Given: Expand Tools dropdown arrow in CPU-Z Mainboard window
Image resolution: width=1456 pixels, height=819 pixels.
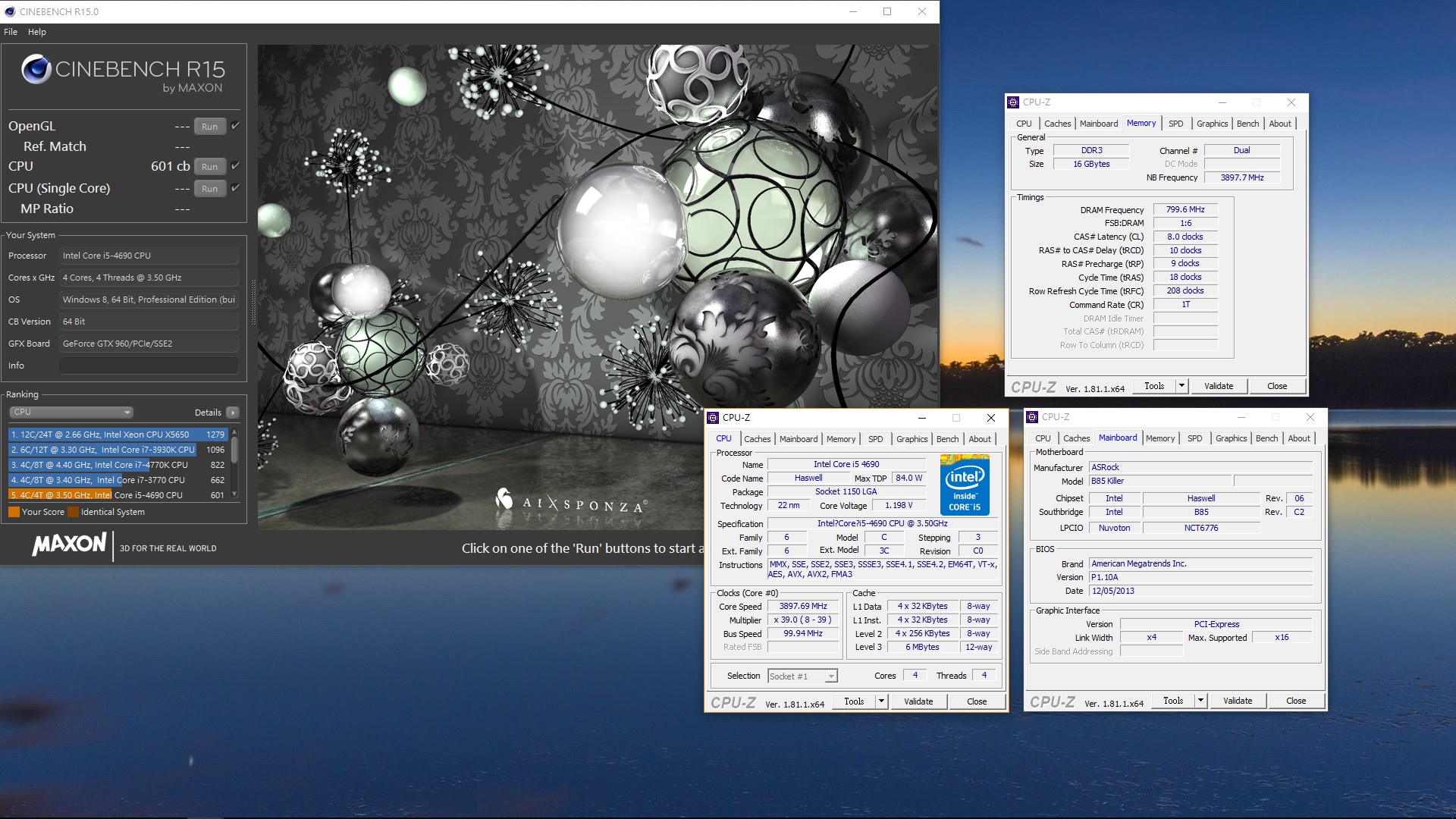Looking at the screenshot, I should coord(1200,701).
